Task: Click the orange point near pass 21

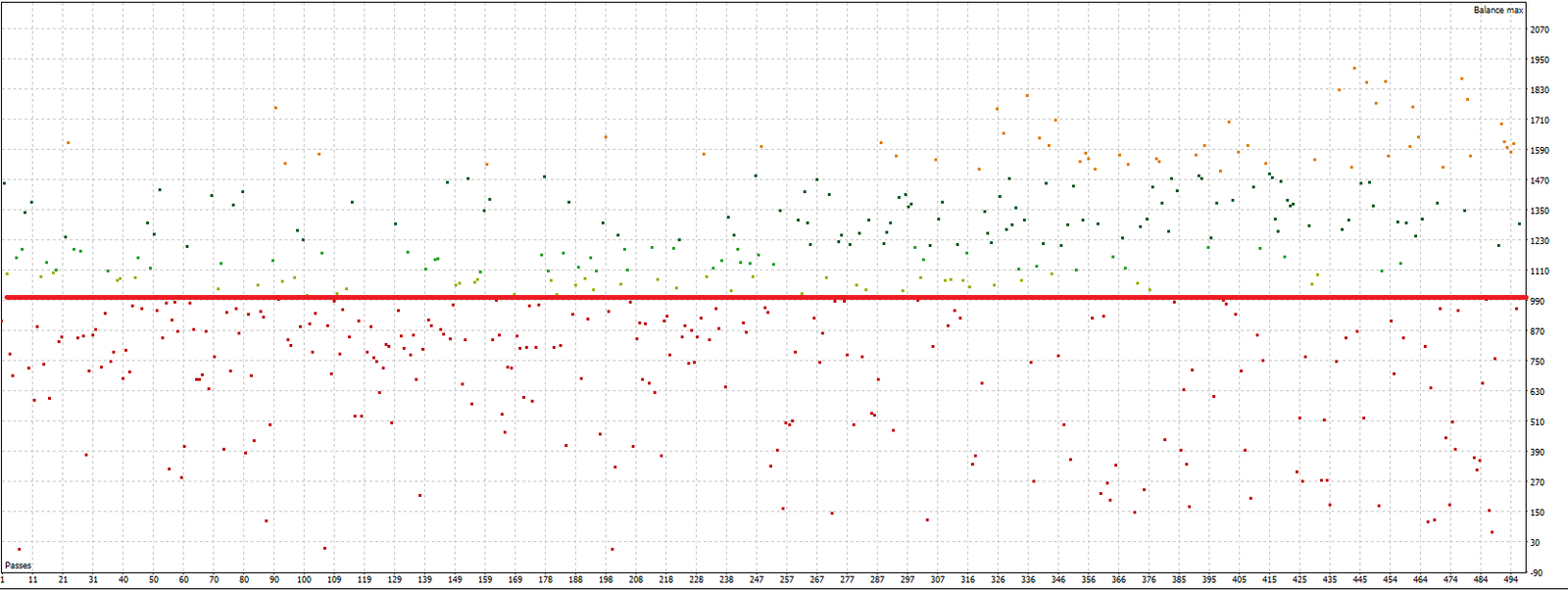Action: pos(68,143)
